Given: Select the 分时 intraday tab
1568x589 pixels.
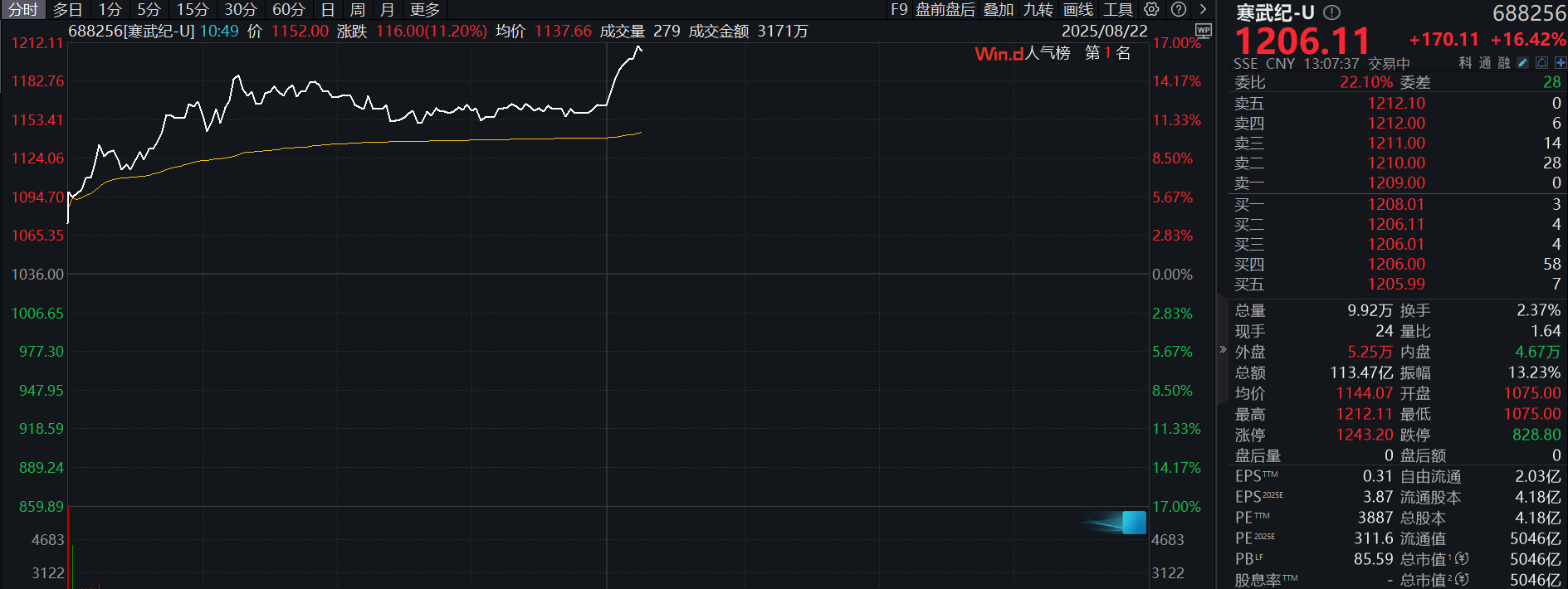Looking at the screenshot, I should 22,9.
